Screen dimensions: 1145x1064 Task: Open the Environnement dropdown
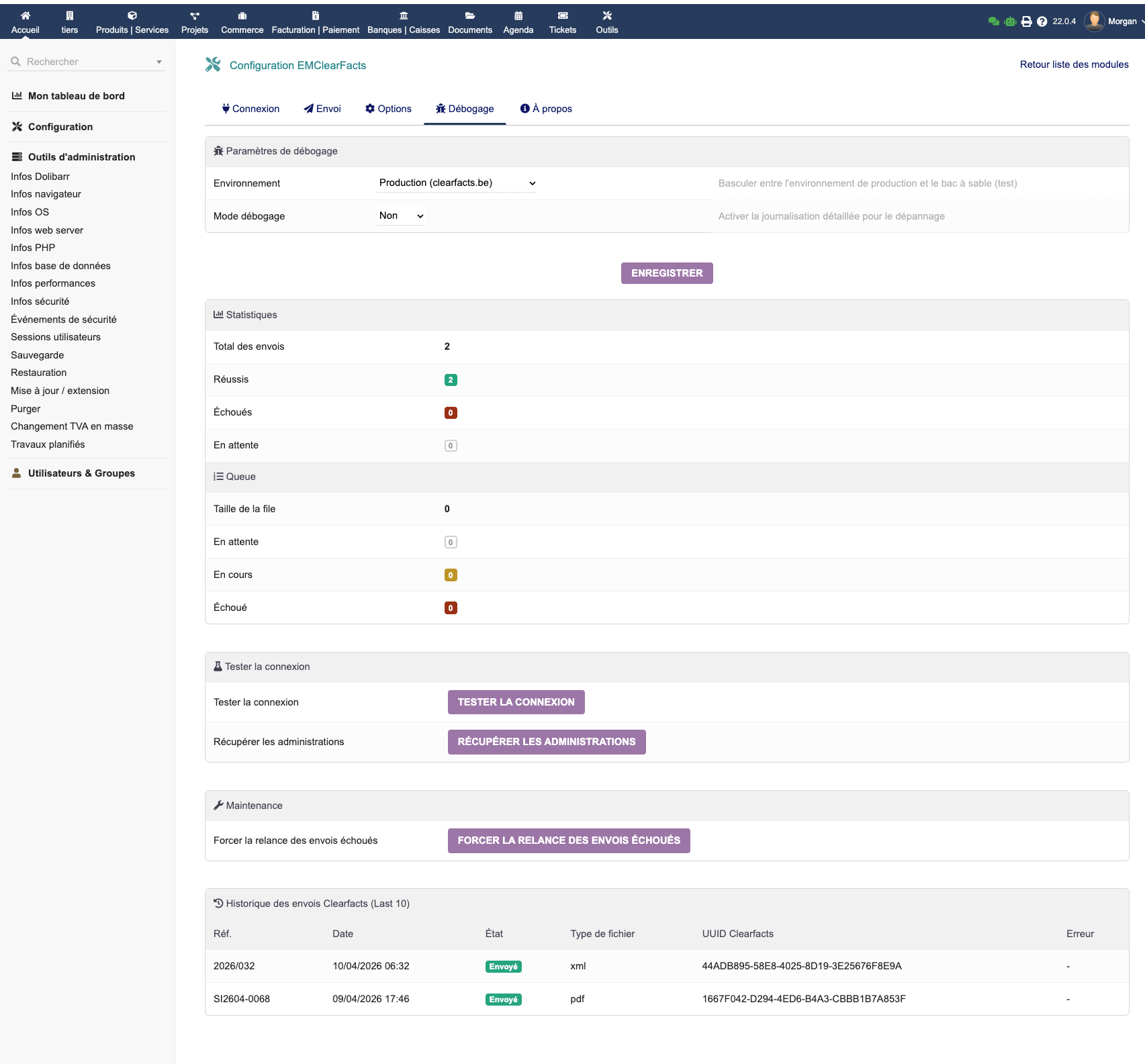[457, 183]
